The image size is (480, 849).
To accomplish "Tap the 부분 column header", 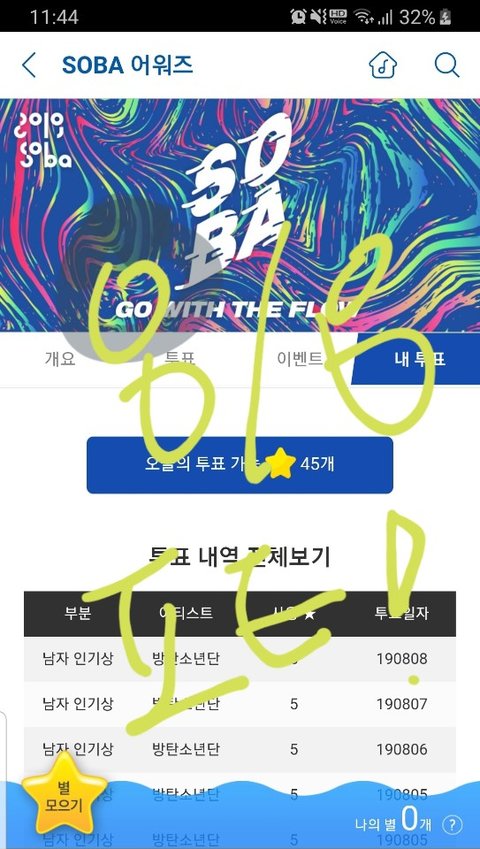I will point(77,613).
